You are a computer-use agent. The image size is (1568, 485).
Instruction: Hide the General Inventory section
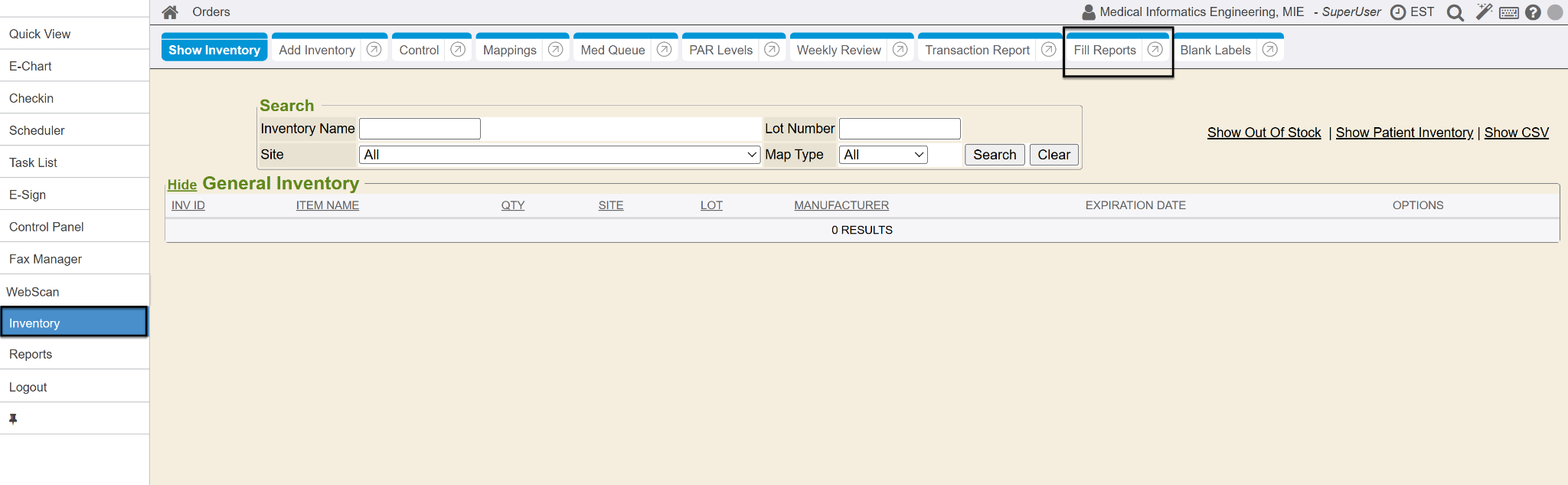(182, 185)
